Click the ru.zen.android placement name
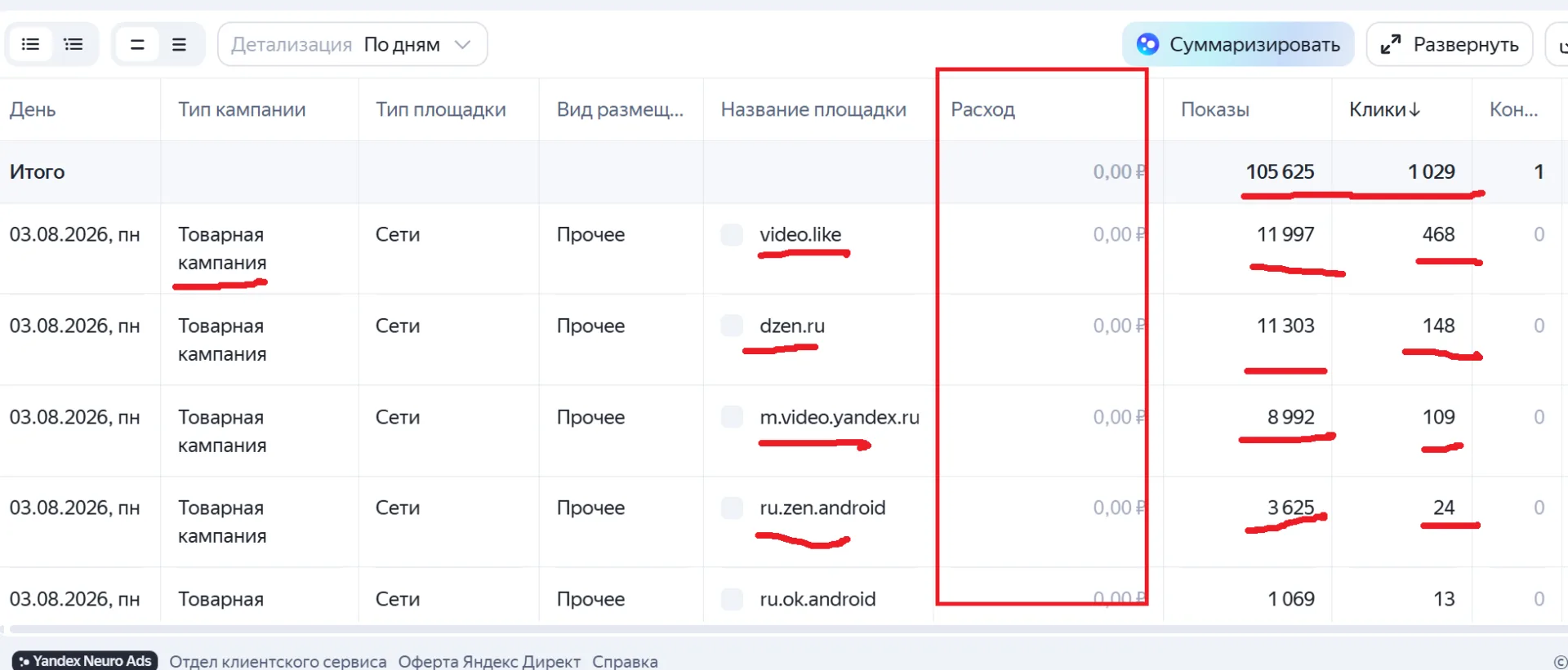The height and width of the screenshot is (670, 1568). [x=822, y=508]
